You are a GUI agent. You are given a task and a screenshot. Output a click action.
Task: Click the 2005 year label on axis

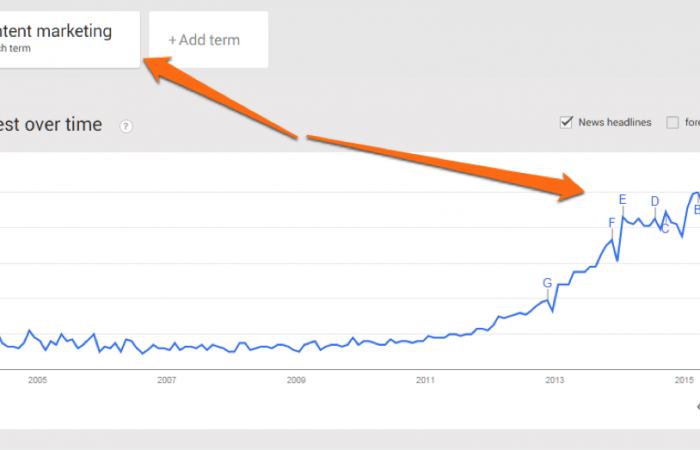pyautogui.click(x=38, y=380)
